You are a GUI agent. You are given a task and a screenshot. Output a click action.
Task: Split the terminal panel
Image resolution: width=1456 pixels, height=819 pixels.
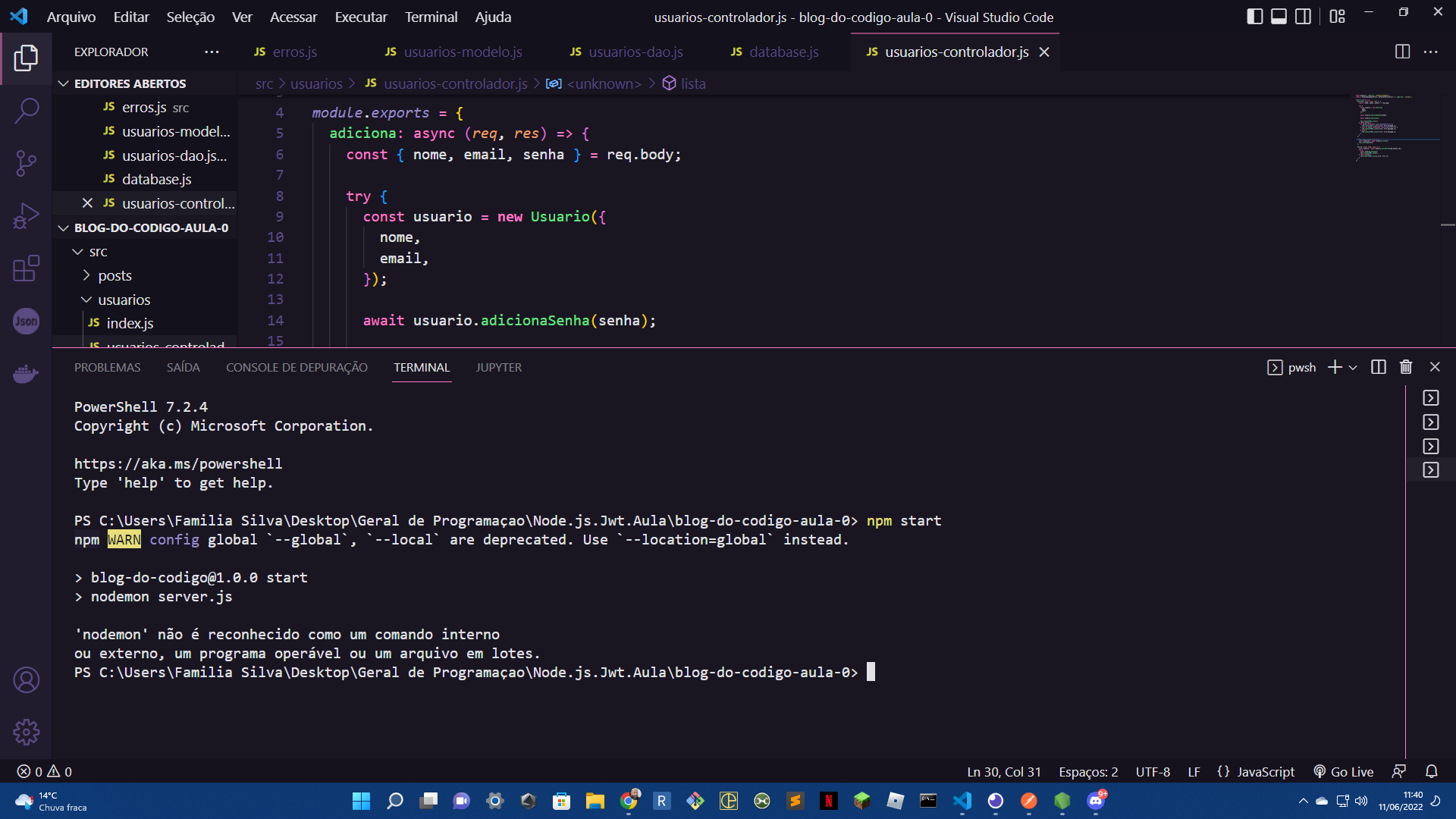click(x=1379, y=367)
